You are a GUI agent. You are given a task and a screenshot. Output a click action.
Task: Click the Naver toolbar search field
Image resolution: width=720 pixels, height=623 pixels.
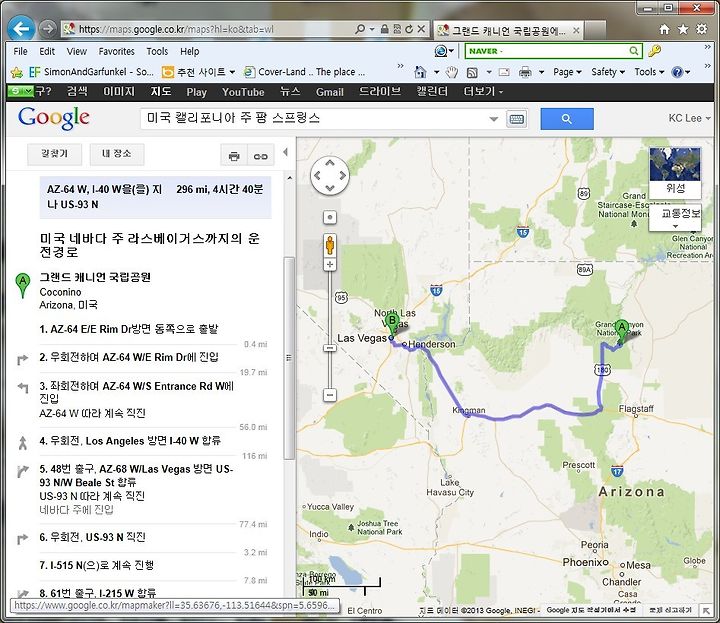coord(546,51)
